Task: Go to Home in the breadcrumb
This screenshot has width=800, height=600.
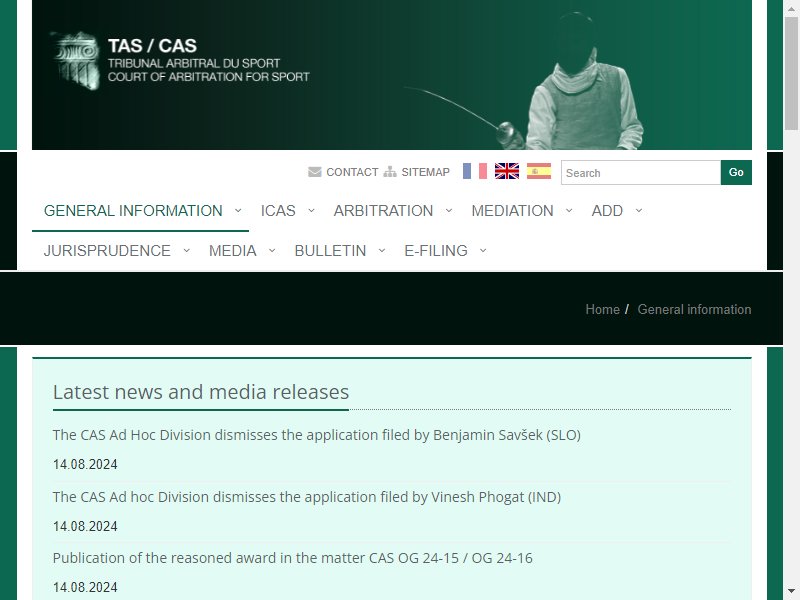Action: pyautogui.click(x=603, y=309)
